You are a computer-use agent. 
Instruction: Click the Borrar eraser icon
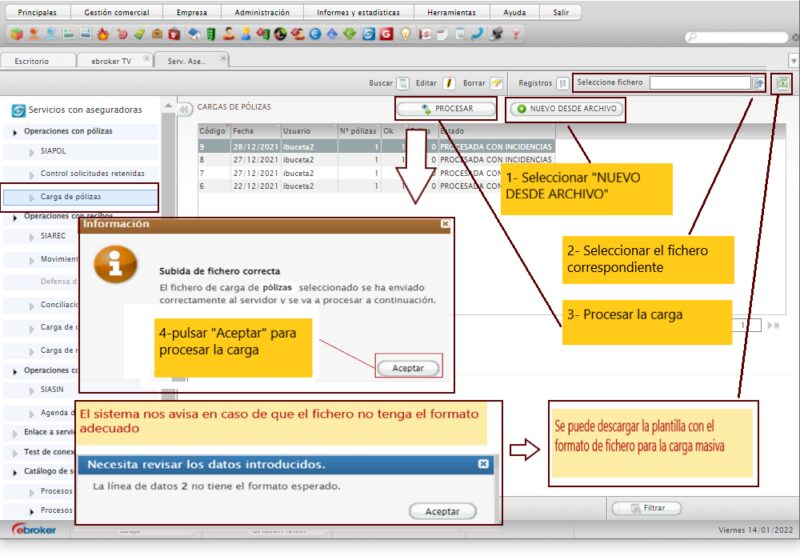496,83
